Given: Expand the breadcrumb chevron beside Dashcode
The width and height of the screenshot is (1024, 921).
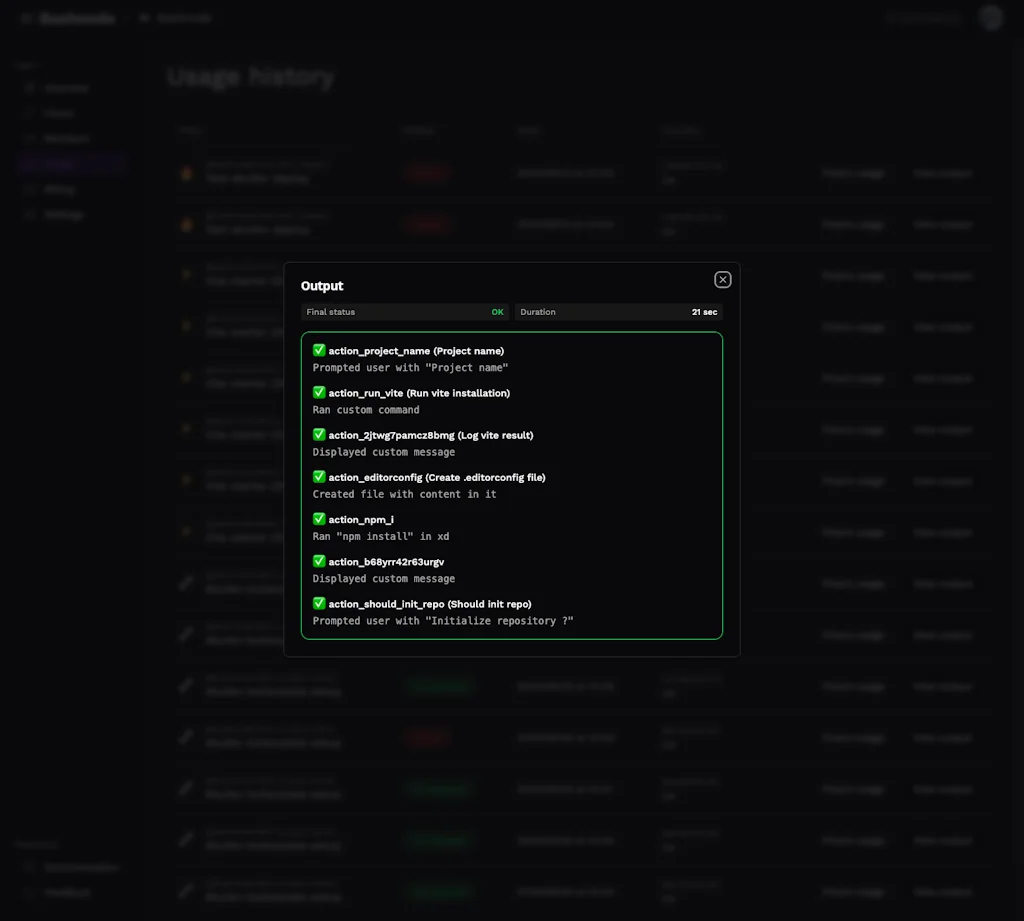Looking at the screenshot, I should point(128,18).
